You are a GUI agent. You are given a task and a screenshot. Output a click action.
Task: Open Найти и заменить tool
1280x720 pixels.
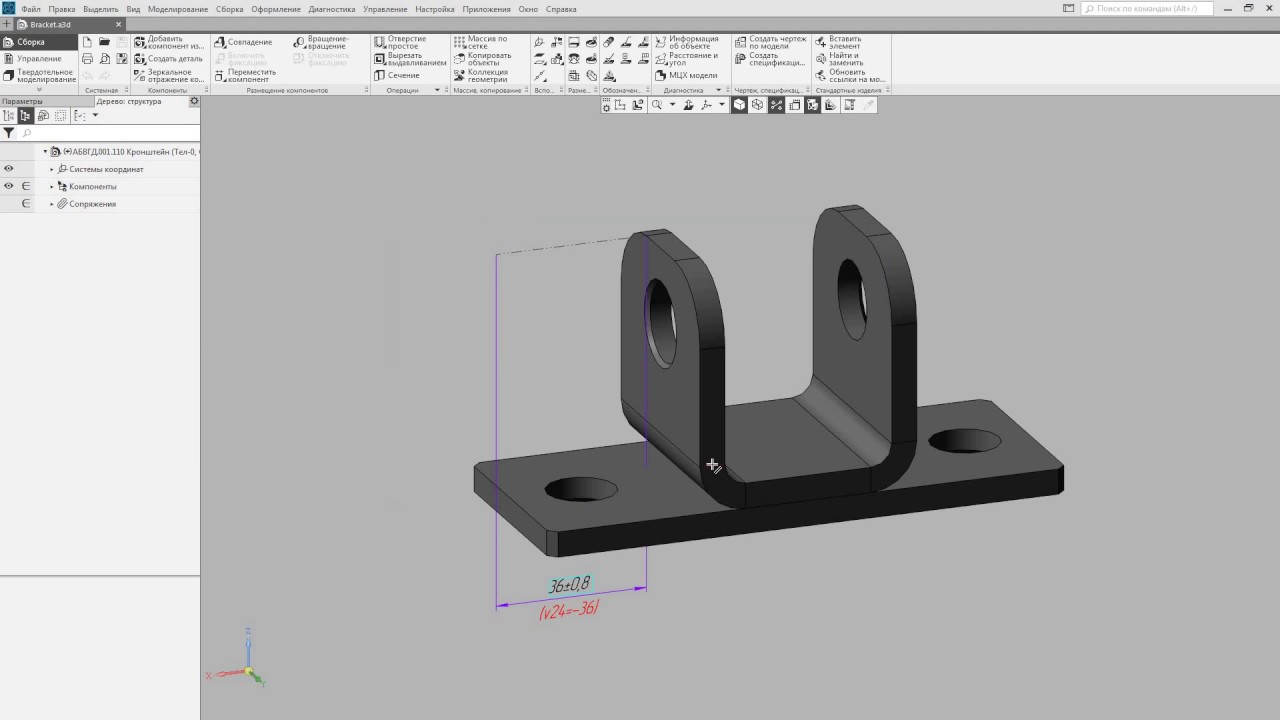840,59
